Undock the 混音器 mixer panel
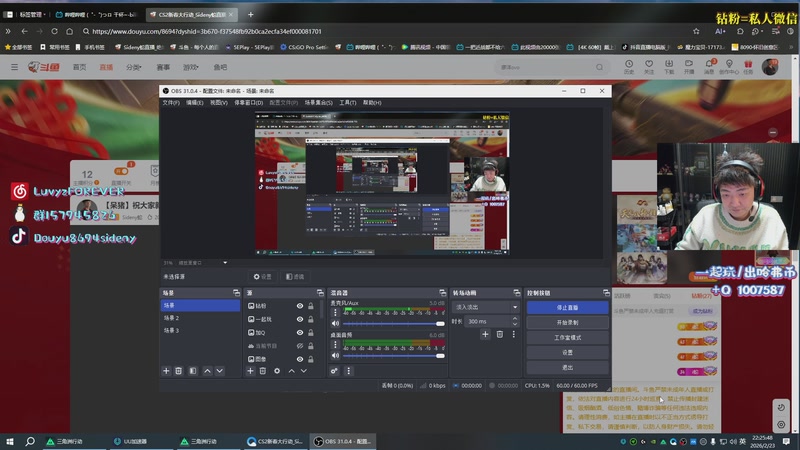 click(442, 293)
